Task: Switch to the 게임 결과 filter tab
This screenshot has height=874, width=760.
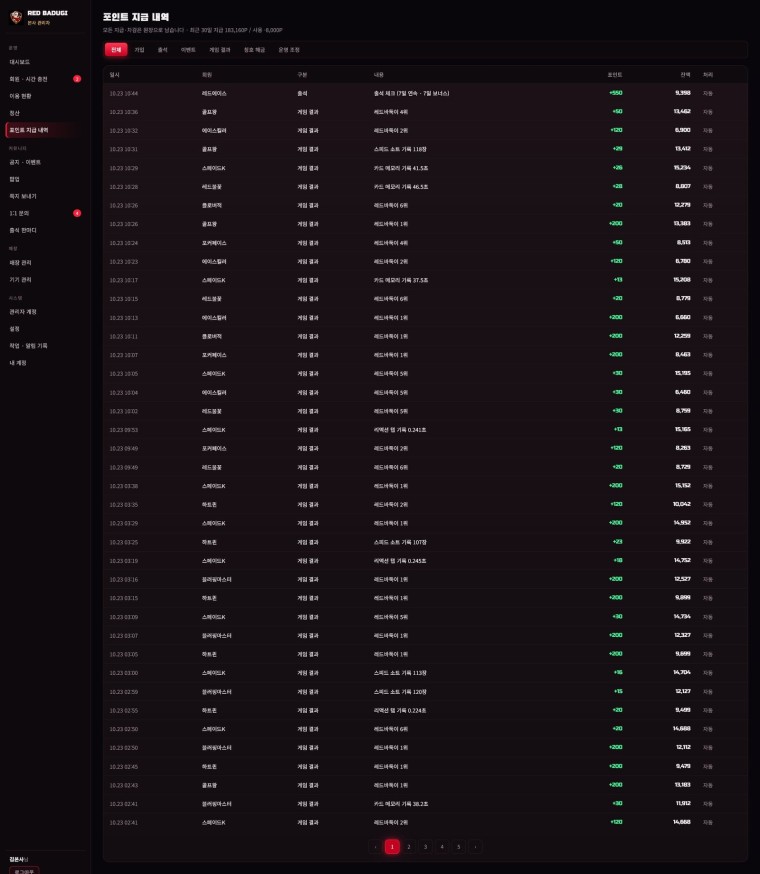Action: tap(220, 50)
